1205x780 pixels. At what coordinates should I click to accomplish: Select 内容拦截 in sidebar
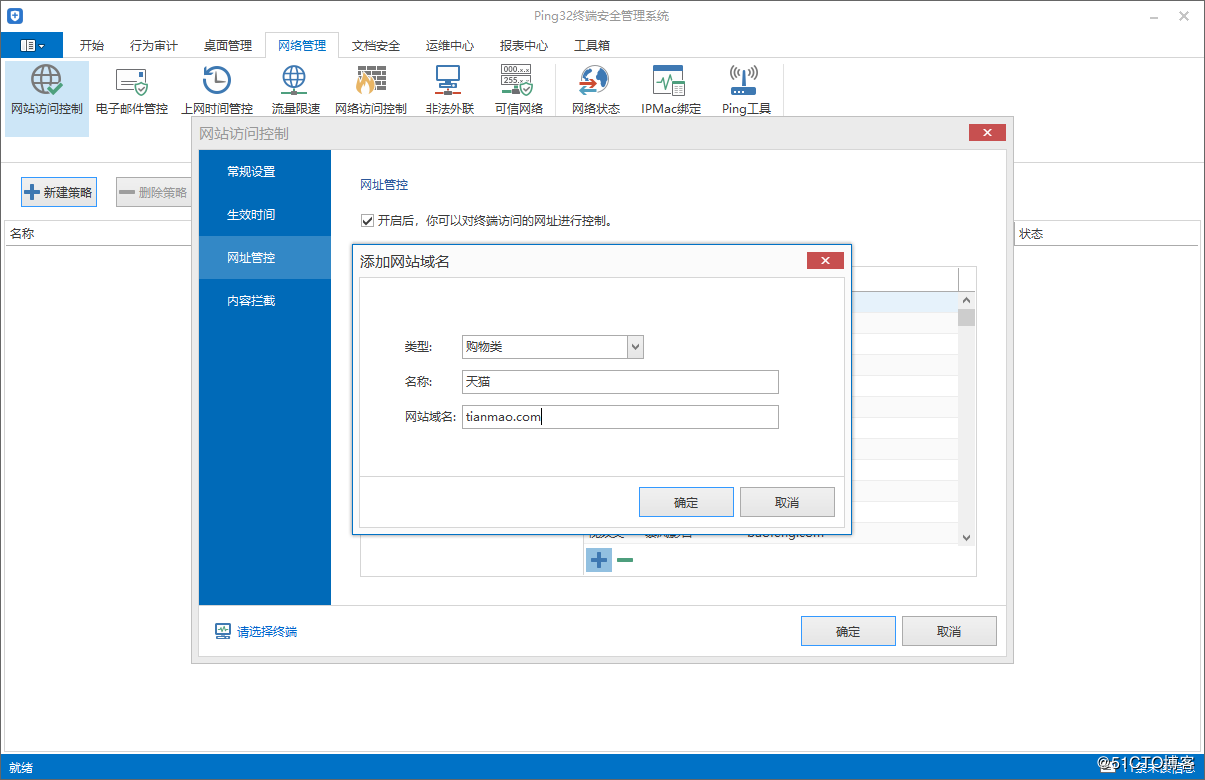tap(265, 301)
